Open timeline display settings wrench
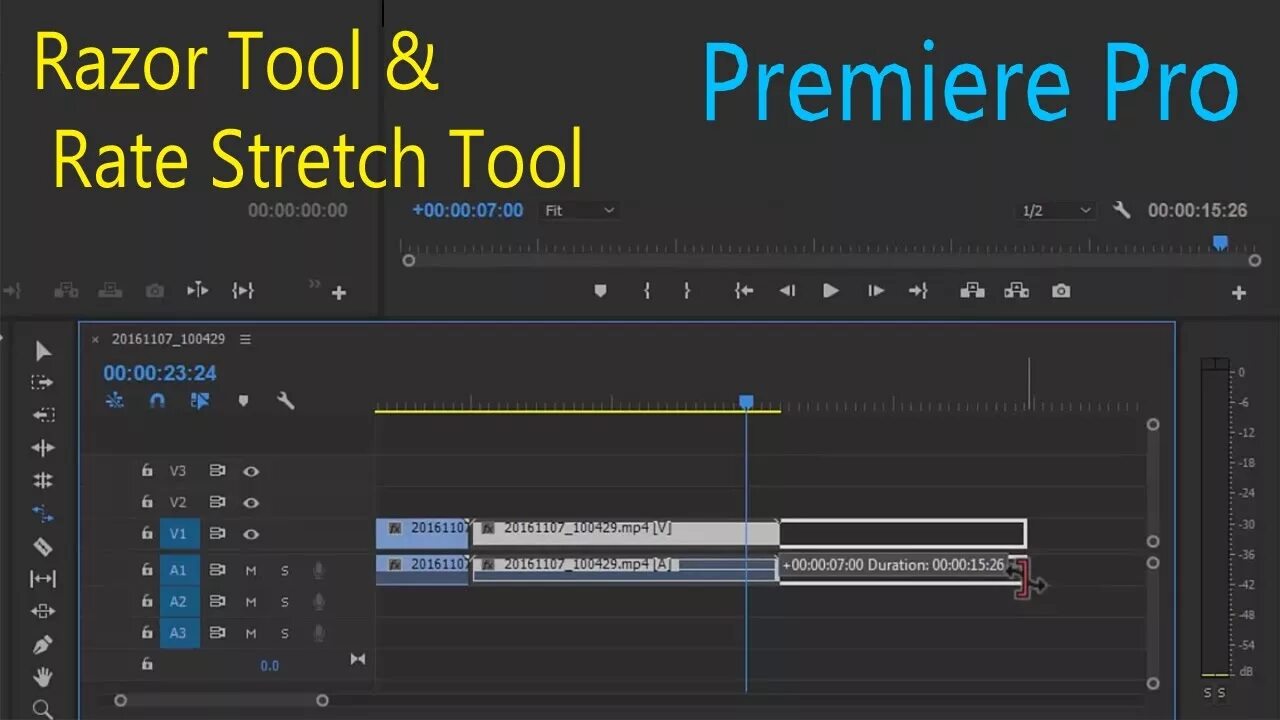Screen dimensions: 1280x720 point(285,401)
